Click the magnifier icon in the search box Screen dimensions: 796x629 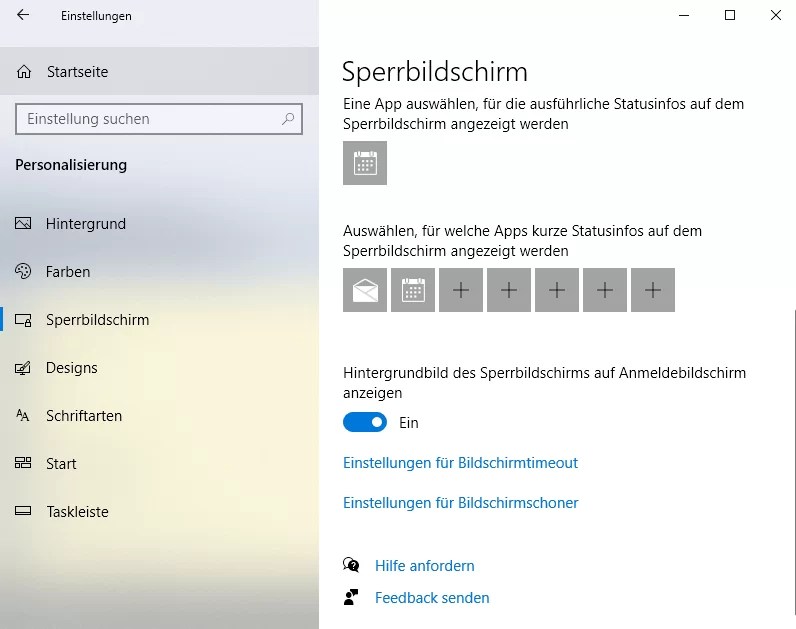[x=288, y=119]
